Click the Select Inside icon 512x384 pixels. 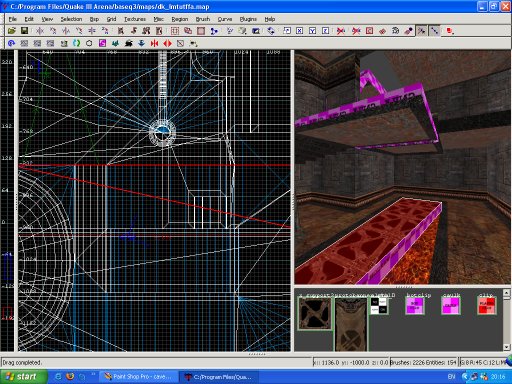click(x=159, y=31)
